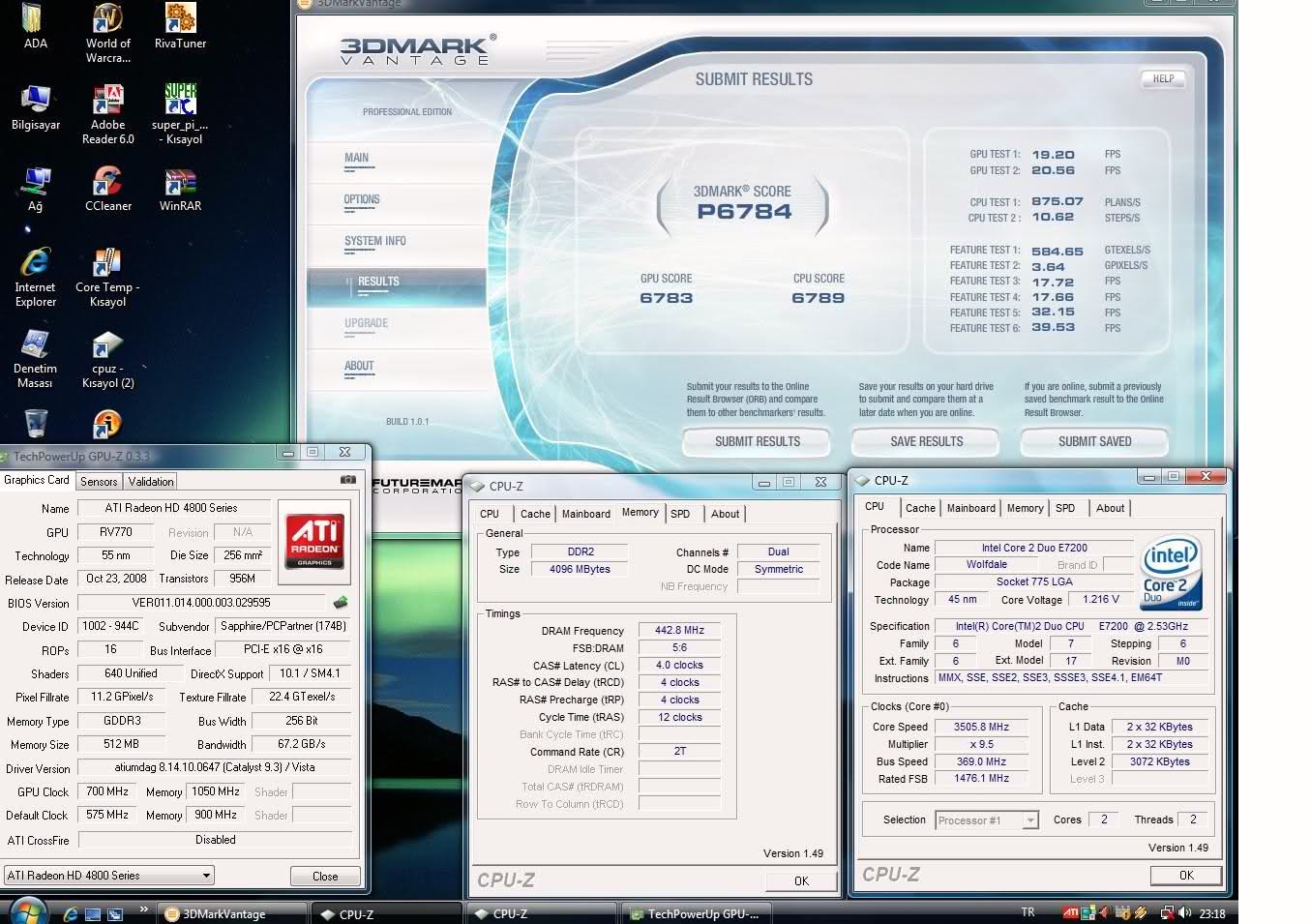The image size is (1311, 924).
Task: Open the WinRAR desktop icon
Action: click(x=180, y=190)
